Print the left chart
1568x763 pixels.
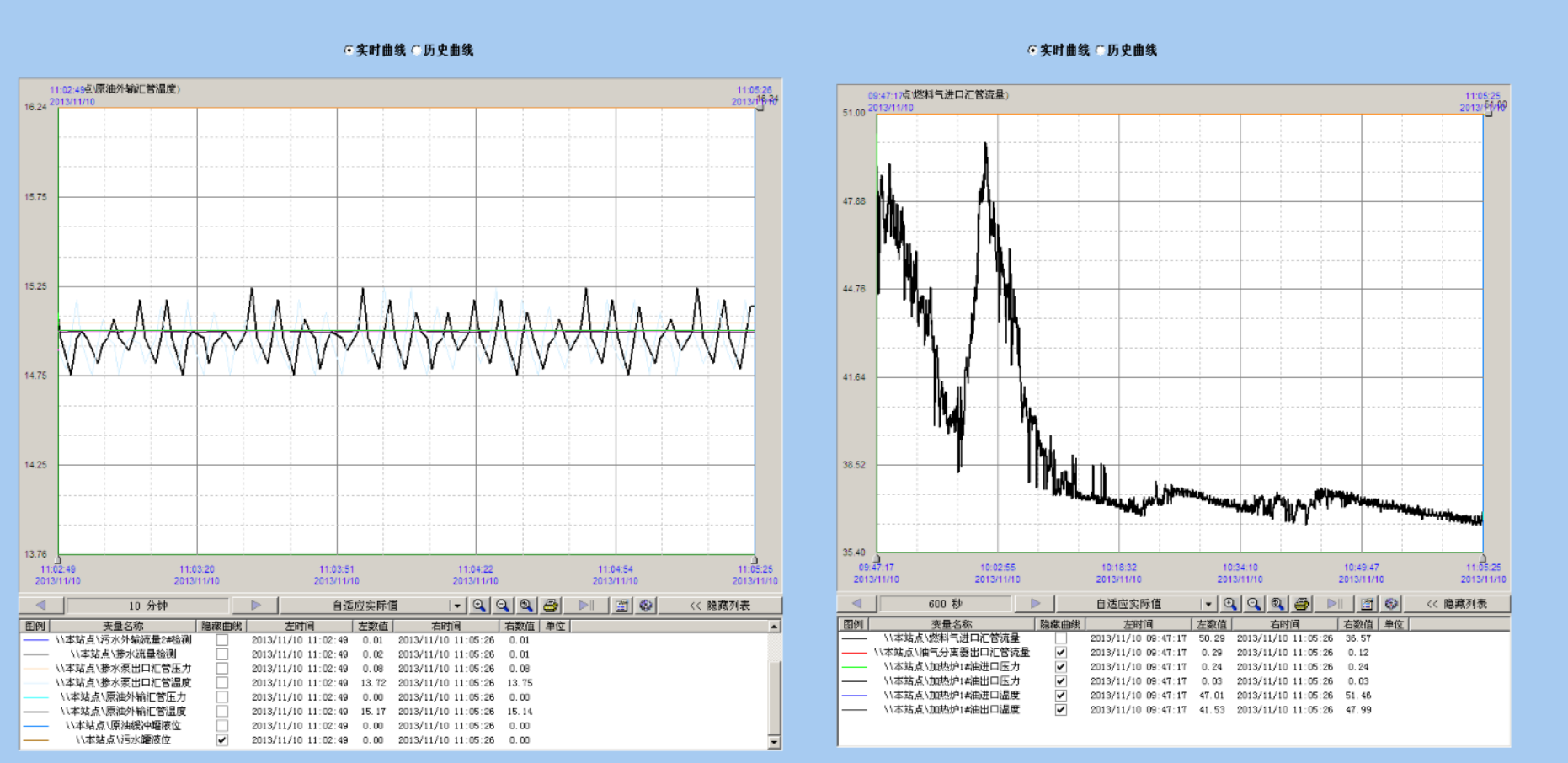[x=551, y=605]
